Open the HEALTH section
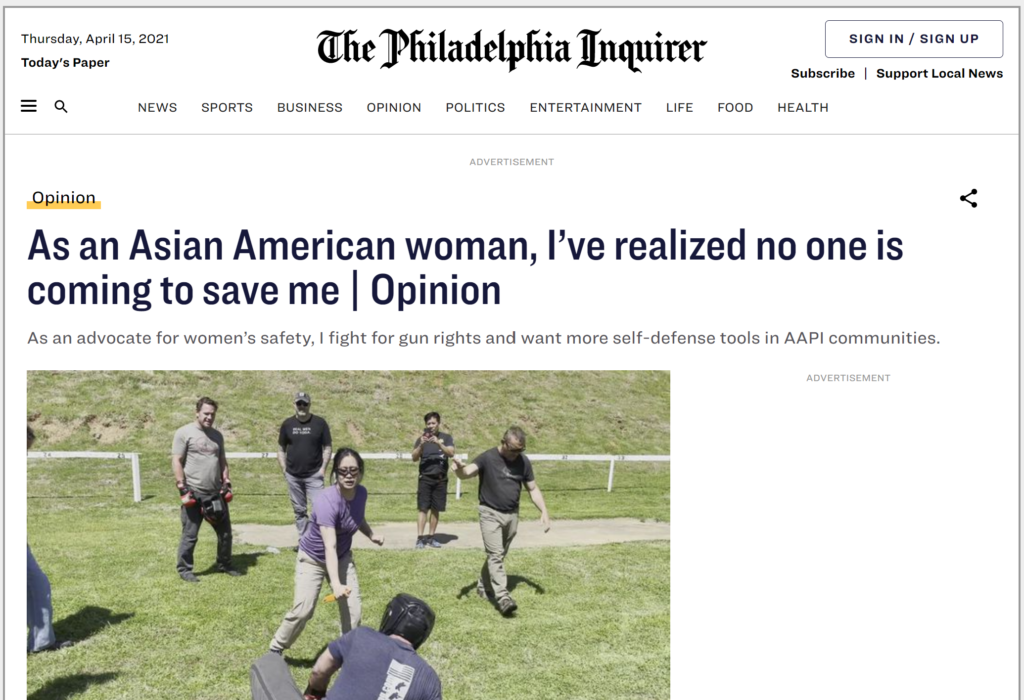Viewport: 1024px width, 700px height. [803, 107]
